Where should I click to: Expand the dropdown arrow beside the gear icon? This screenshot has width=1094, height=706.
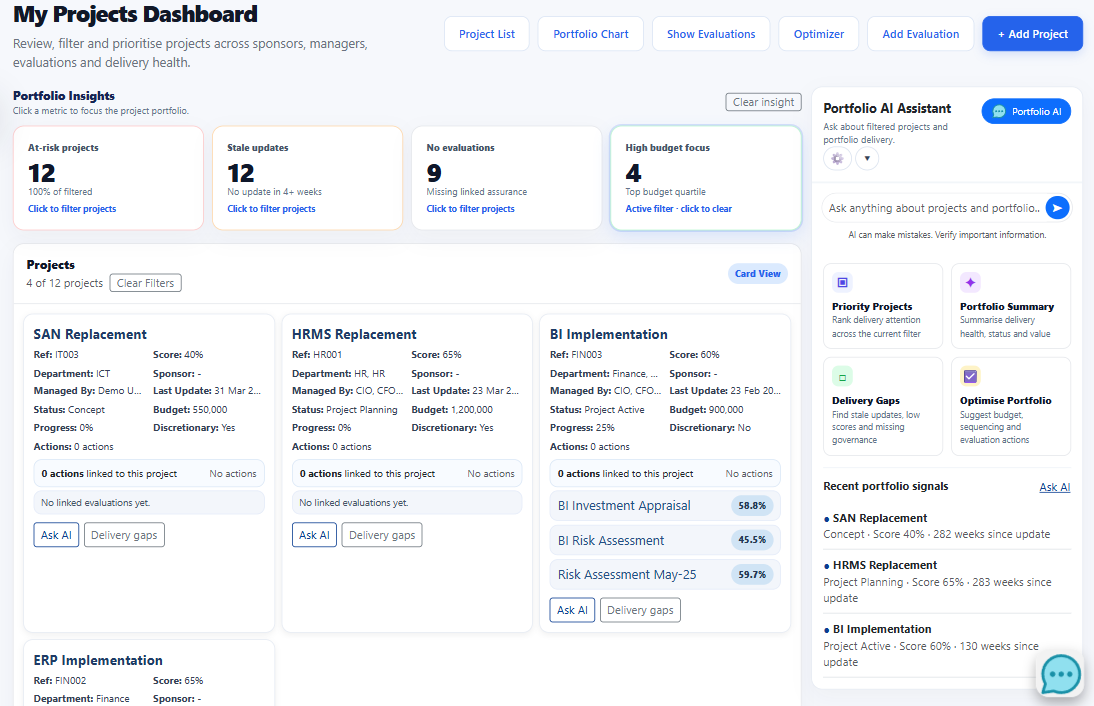tap(867, 158)
